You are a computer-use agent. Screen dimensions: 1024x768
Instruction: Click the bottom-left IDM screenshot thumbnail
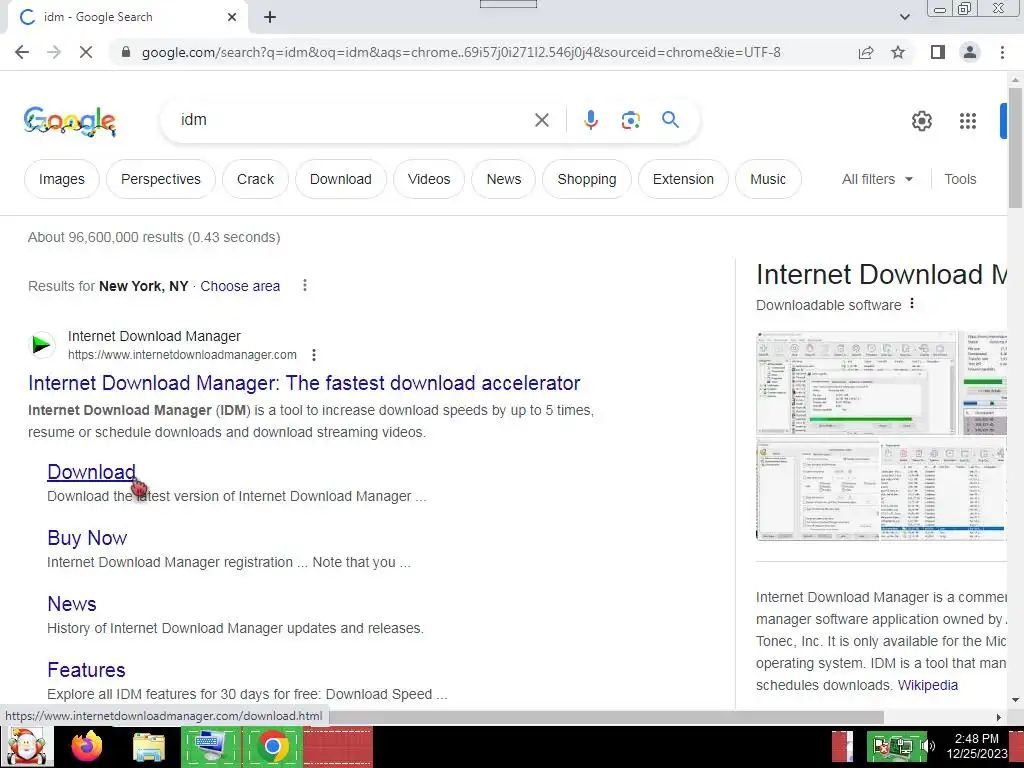click(818, 490)
